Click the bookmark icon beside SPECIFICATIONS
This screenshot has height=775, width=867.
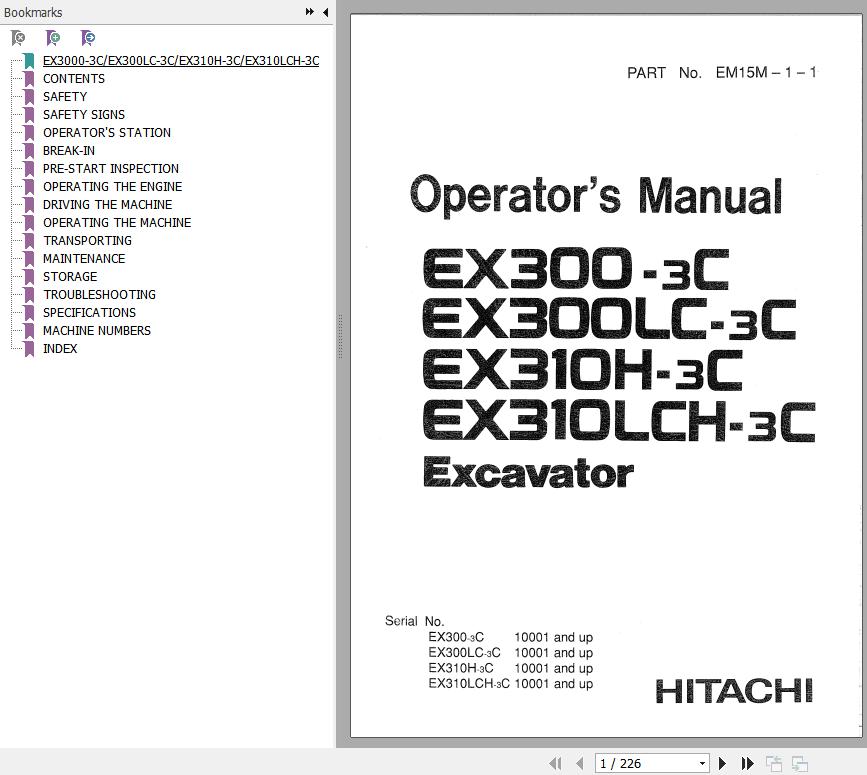(x=29, y=312)
